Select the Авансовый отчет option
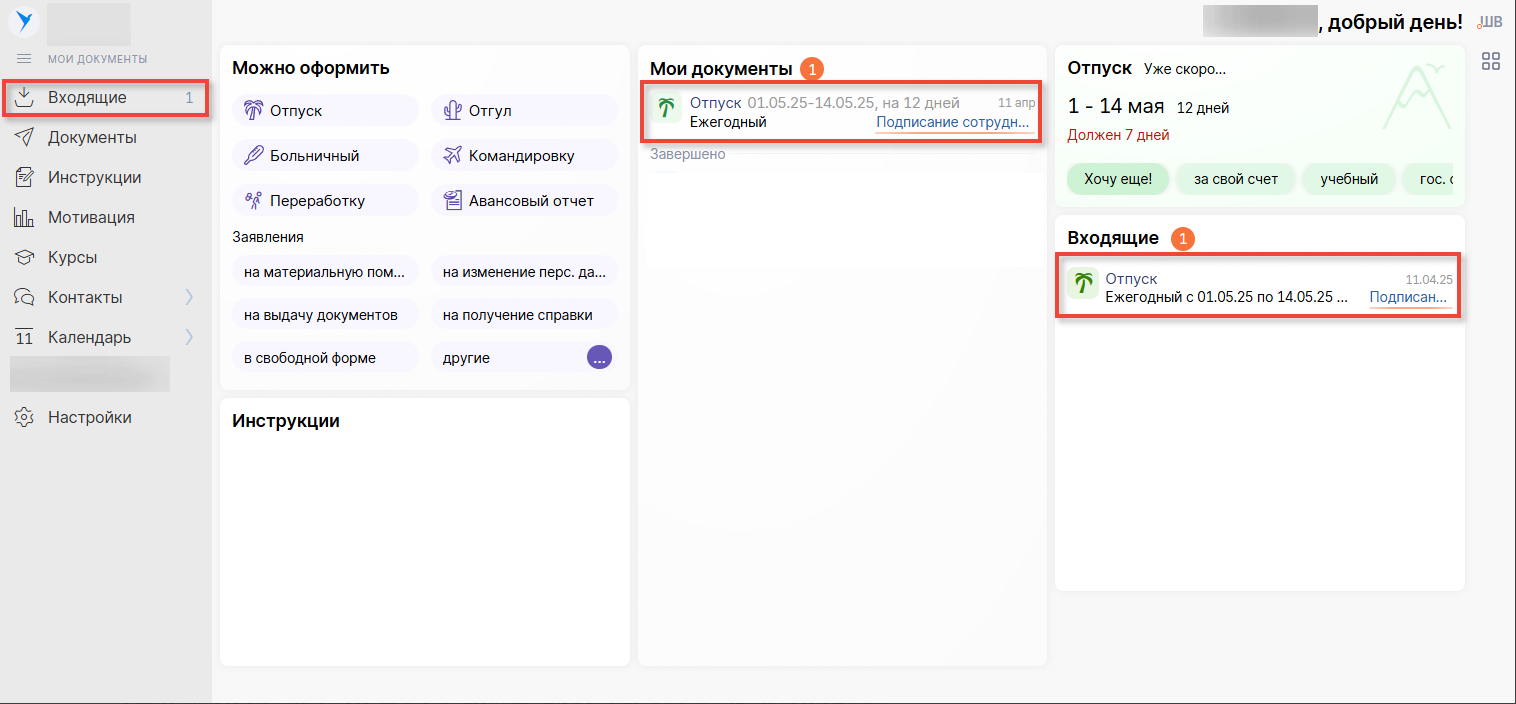This screenshot has height=704, width=1516. pyautogui.click(x=530, y=201)
